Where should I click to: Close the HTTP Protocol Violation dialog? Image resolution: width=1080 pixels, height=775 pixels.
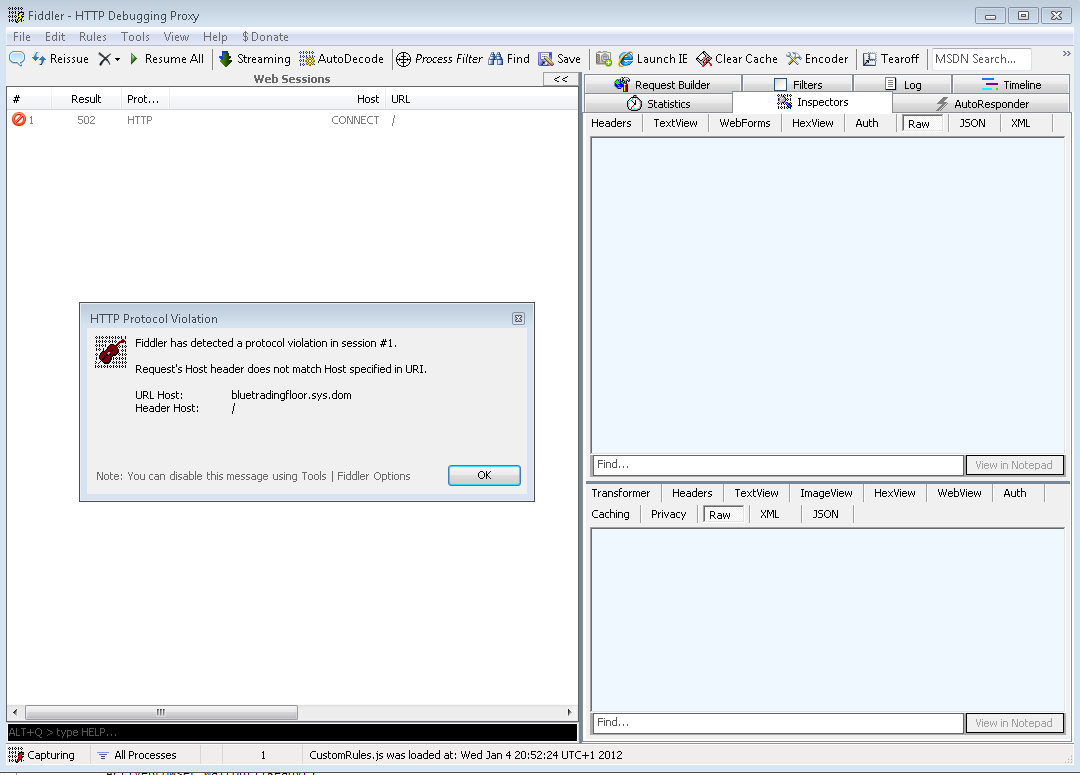(518, 318)
